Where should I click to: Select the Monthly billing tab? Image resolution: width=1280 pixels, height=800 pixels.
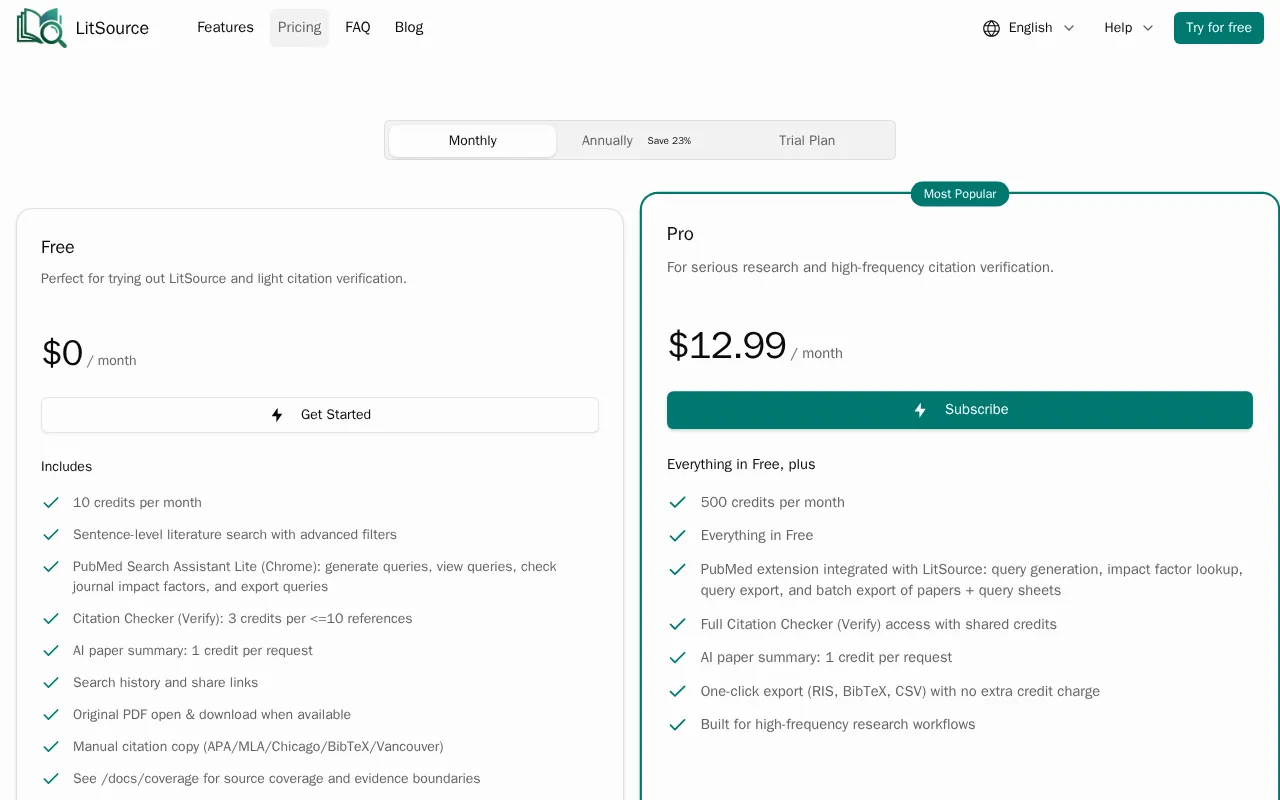point(472,141)
